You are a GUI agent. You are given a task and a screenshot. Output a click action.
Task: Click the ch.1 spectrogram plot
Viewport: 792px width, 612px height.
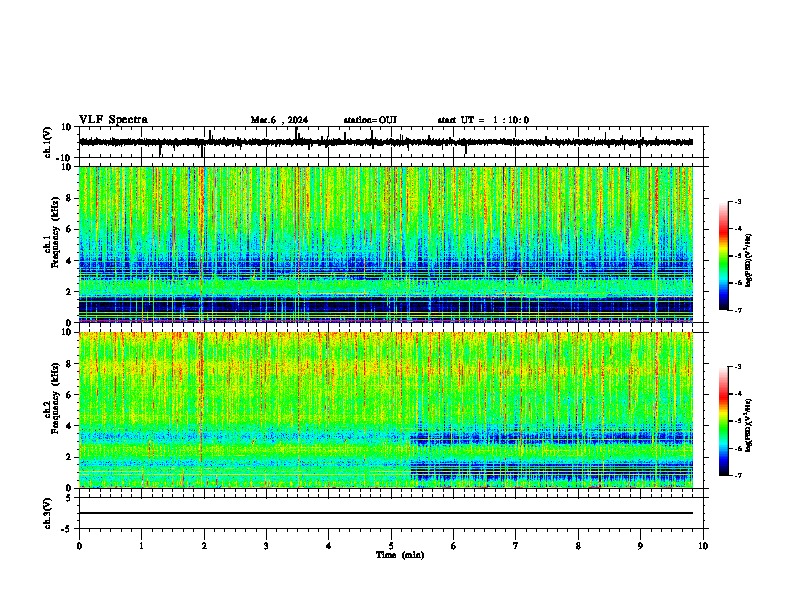pyautogui.click(x=386, y=244)
